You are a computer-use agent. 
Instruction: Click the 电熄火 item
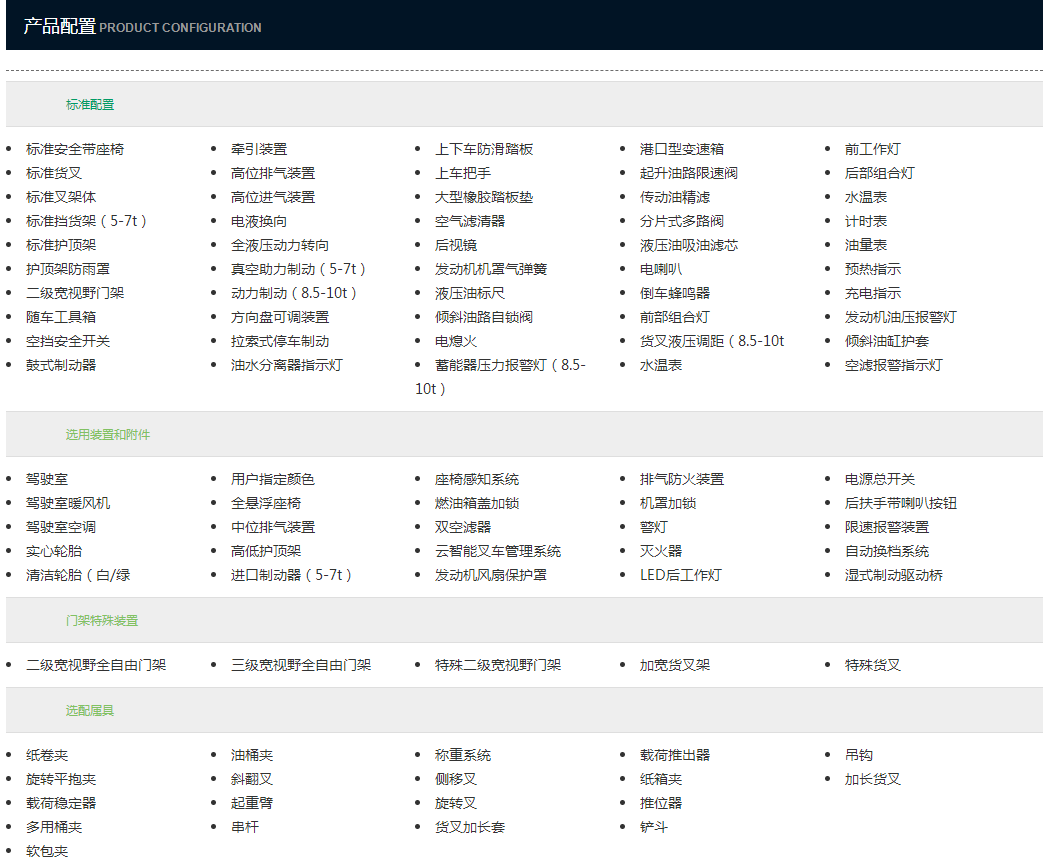click(456, 341)
